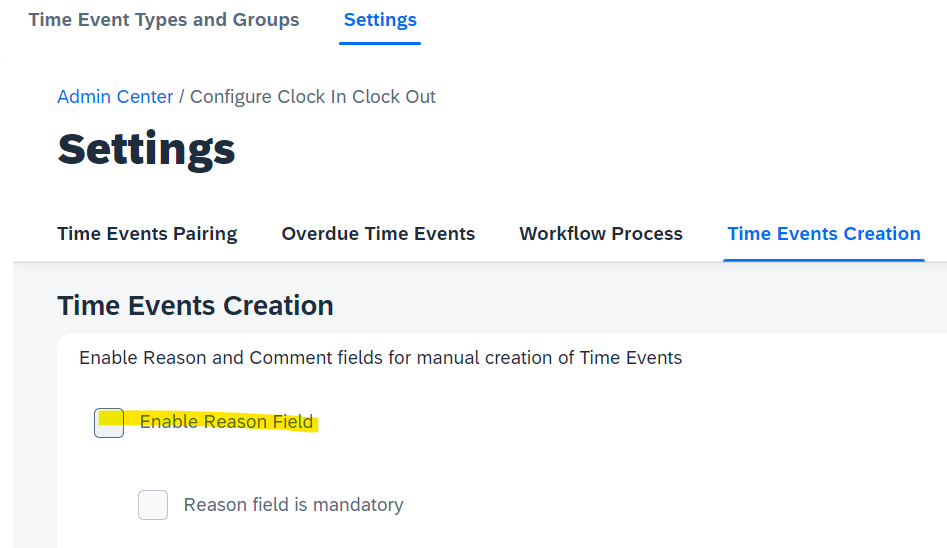Click the slash separator in the breadcrumb

pyautogui.click(x=181, y=97)
